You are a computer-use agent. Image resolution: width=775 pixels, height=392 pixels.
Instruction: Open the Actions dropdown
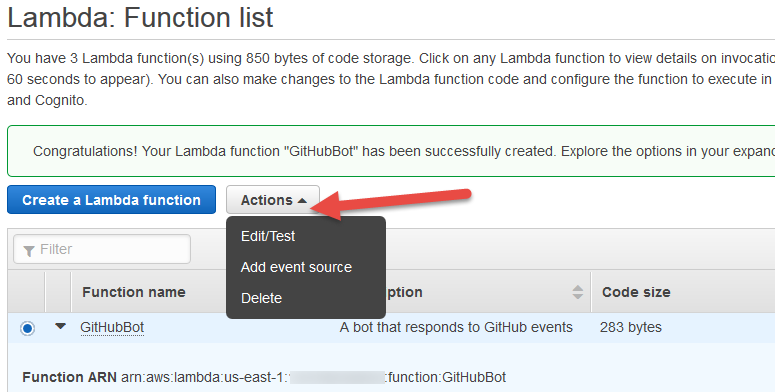click(273, 200)
